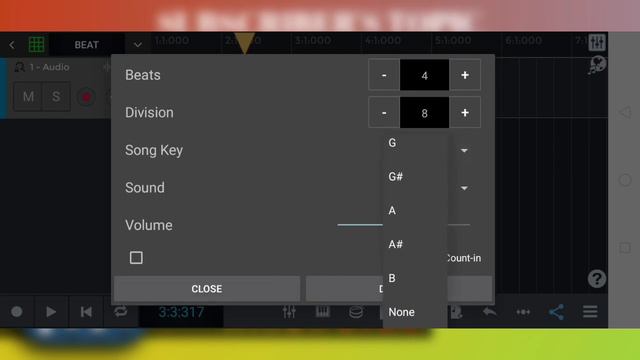Decrease Division with the minus button
Viewport: 640px width, 360px height.
(384, 113)
